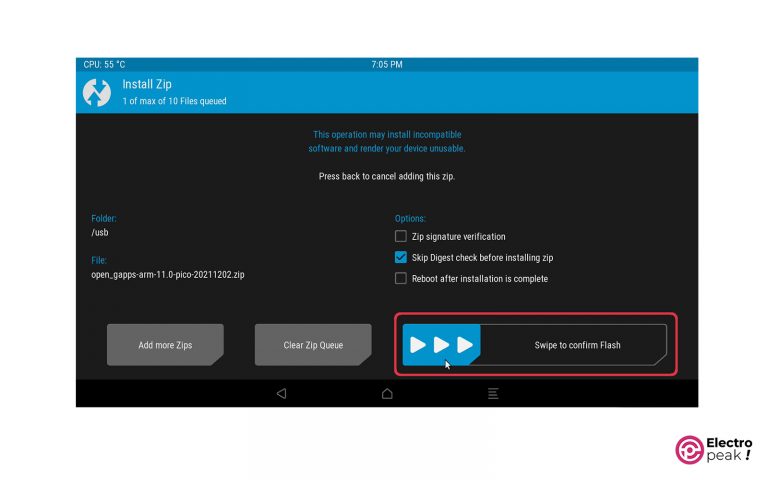Click the 7:05 PM clock

coord(387,64)
